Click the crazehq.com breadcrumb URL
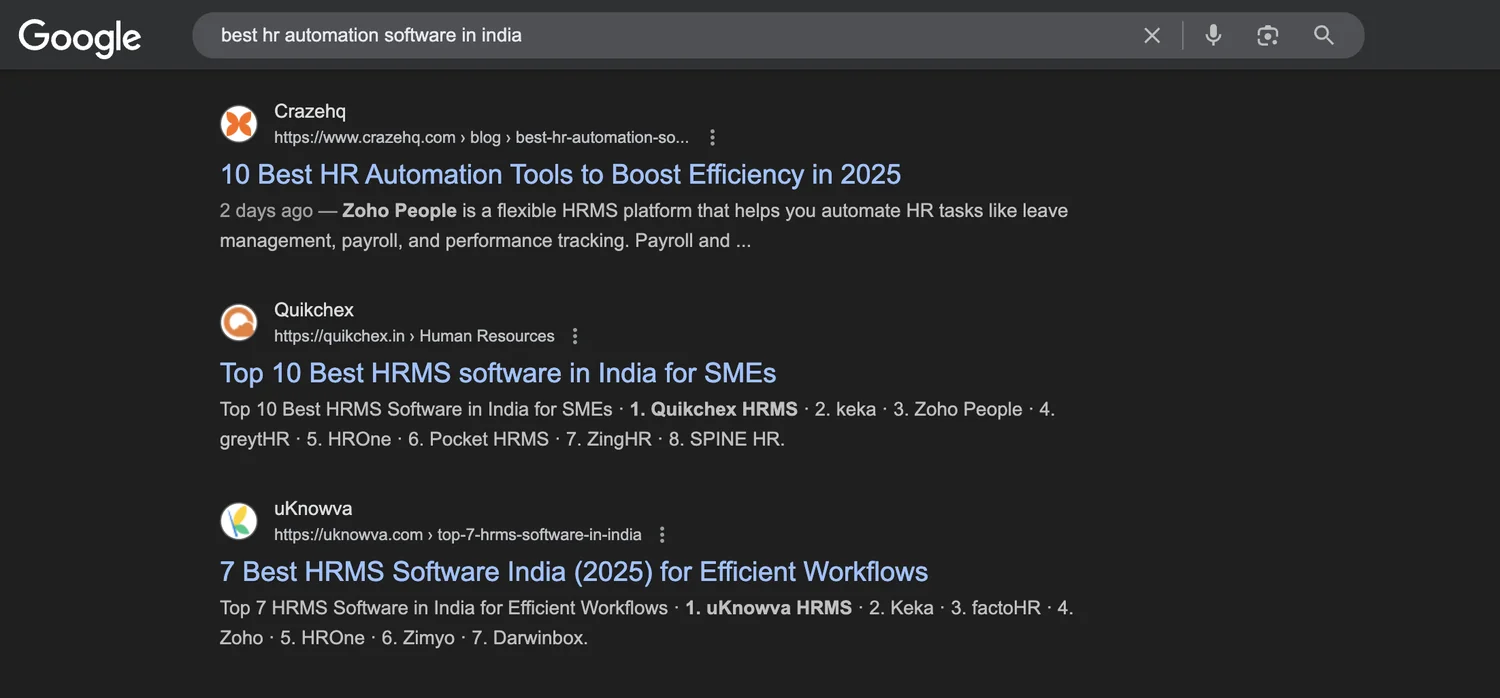 point(481,137)
